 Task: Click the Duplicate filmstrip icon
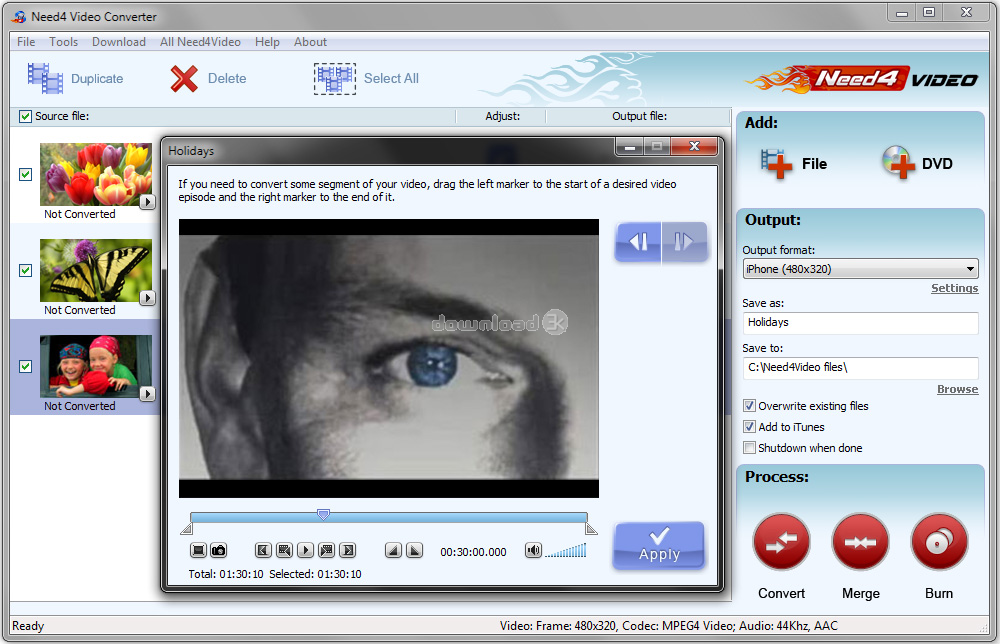pyautogui.click(x=45, y=78)
